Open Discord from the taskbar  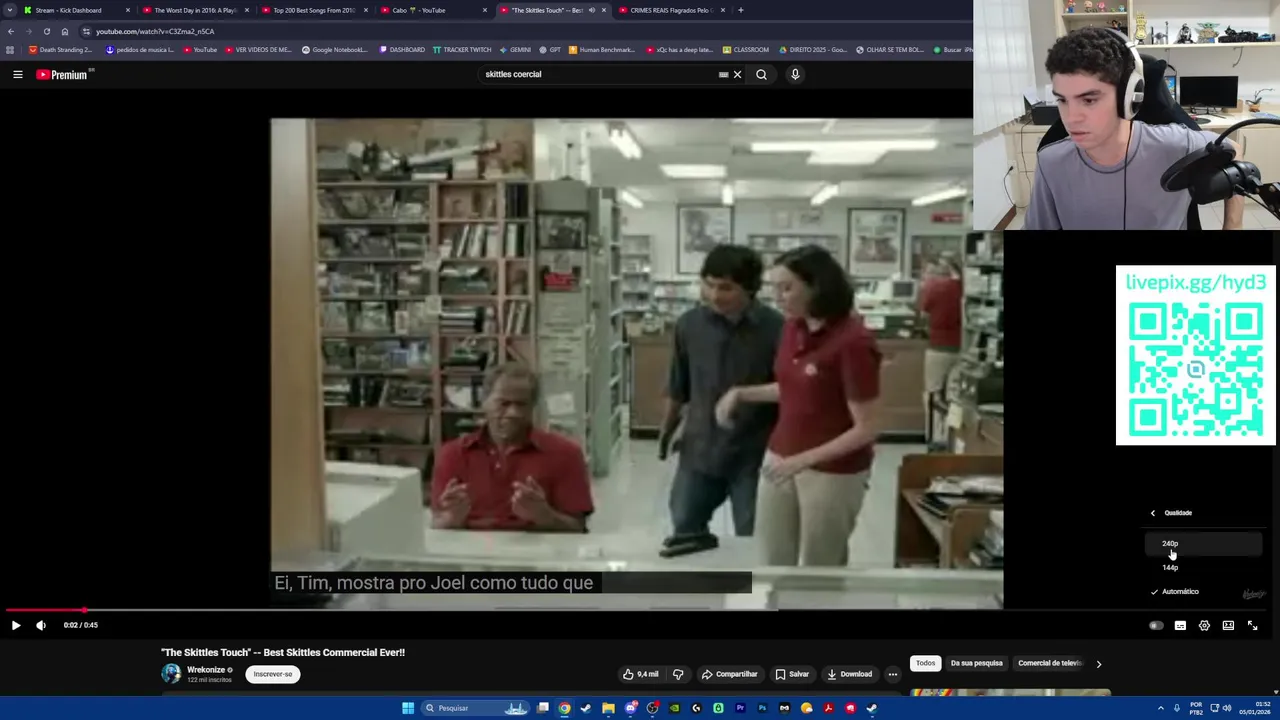[630, 708]
